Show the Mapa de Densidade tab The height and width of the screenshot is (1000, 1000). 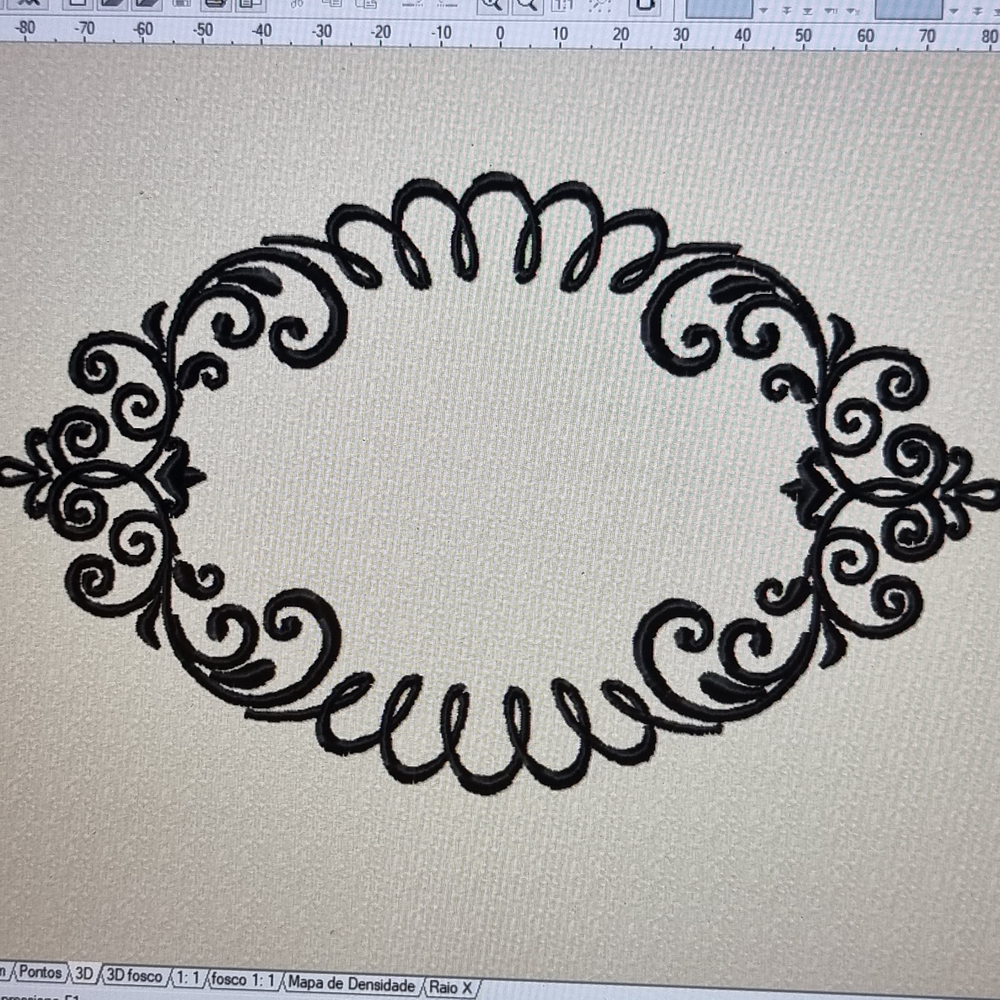click(351, 985)
